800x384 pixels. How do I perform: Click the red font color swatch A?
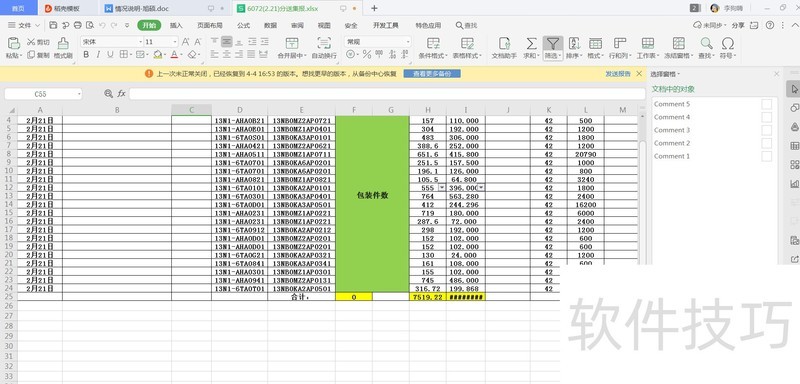(174, 55)
